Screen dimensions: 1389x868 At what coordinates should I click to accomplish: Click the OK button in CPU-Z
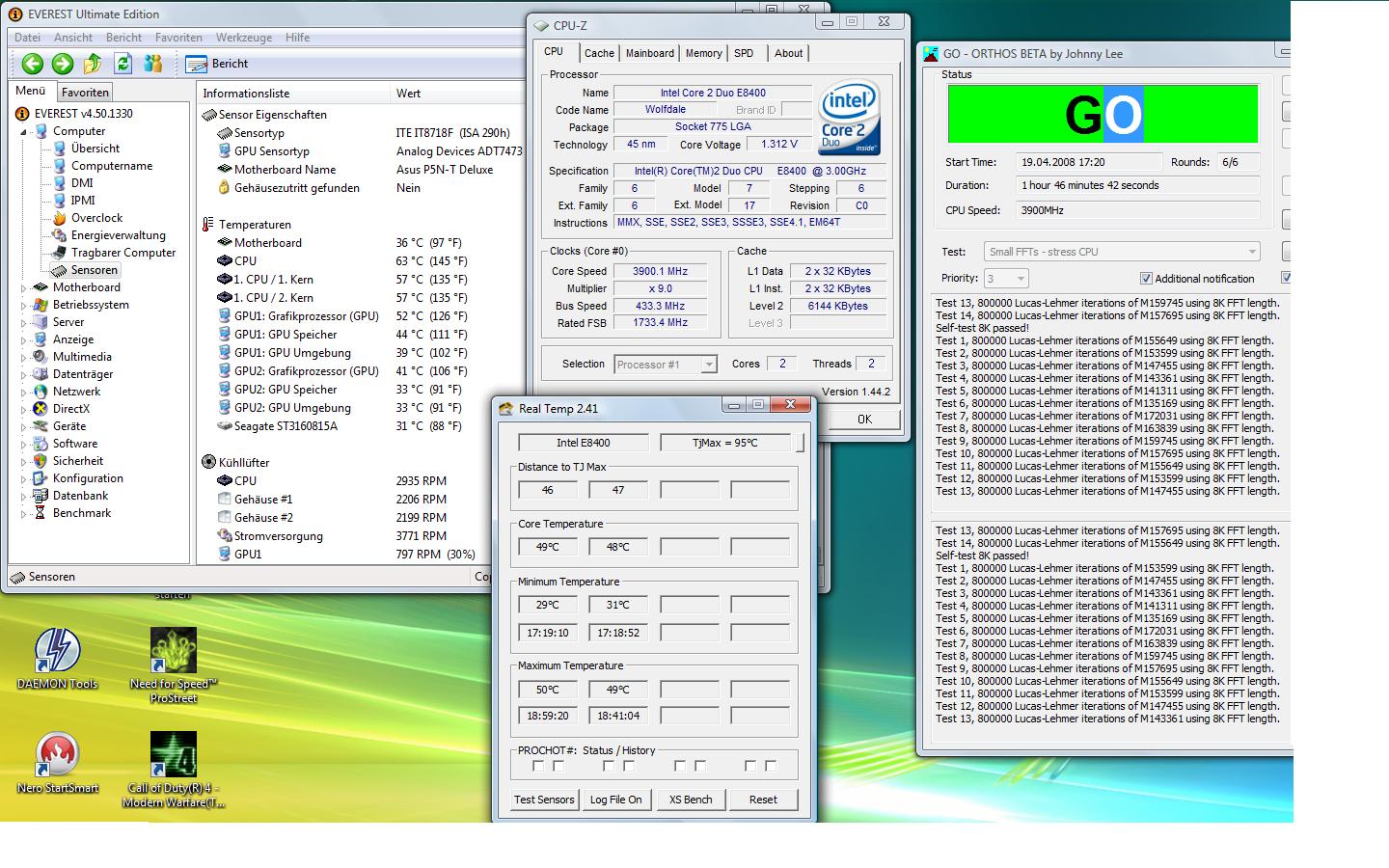coord(864,419)
